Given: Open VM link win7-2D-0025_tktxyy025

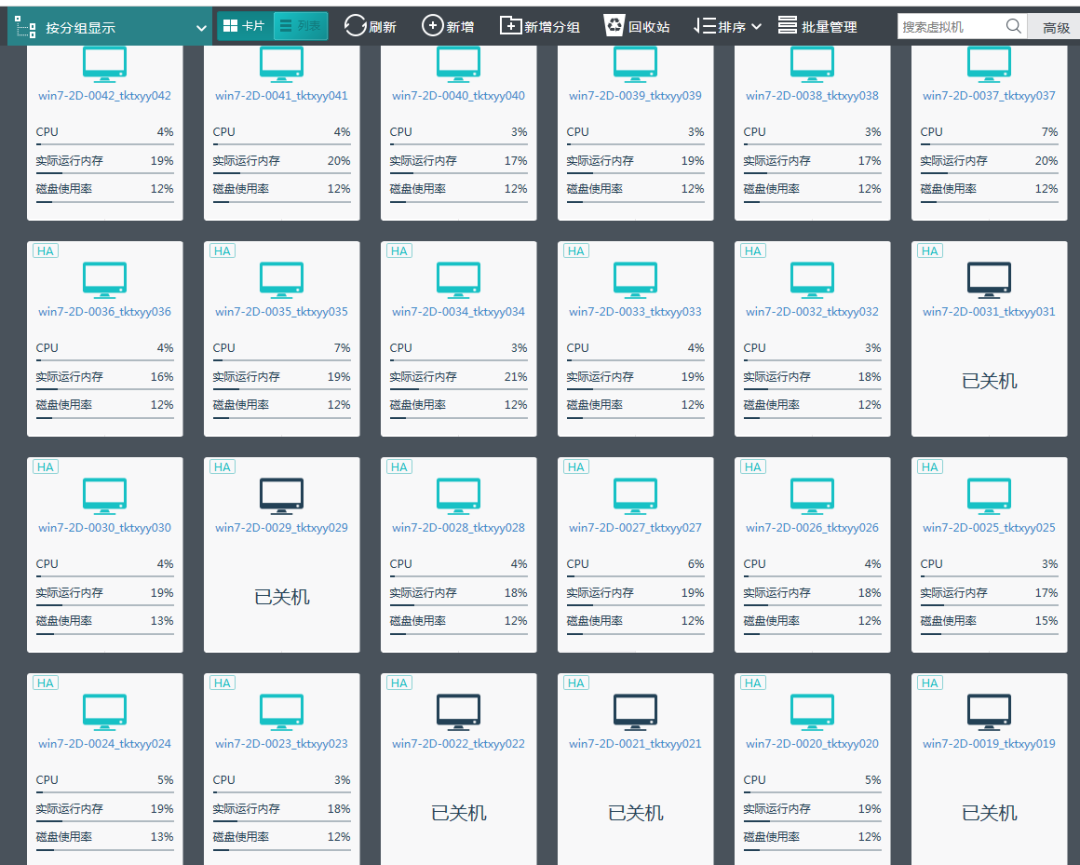Looking at the screenshot, I should (989, 528).
